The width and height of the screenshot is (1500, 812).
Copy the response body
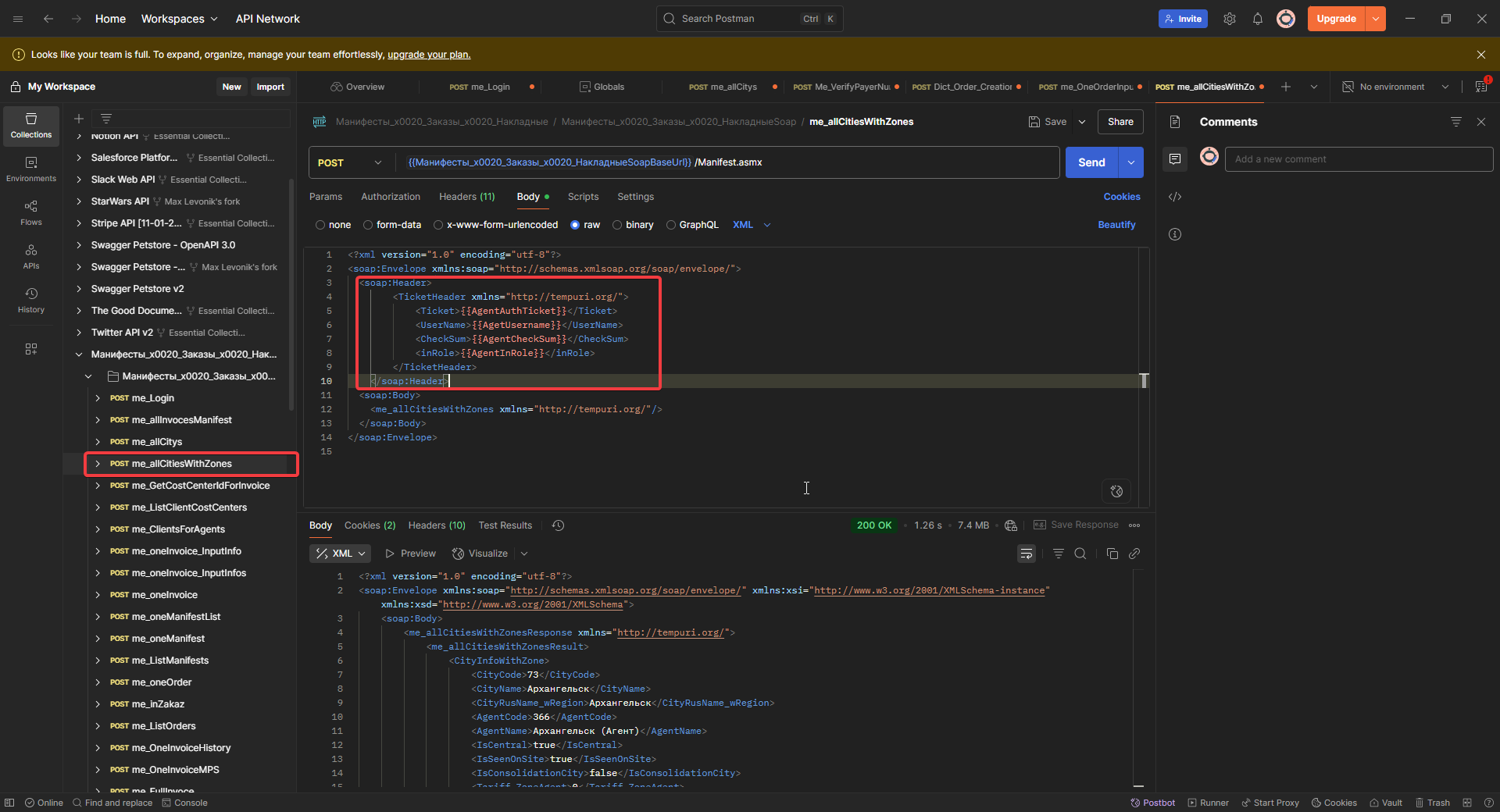[1112, 554]
